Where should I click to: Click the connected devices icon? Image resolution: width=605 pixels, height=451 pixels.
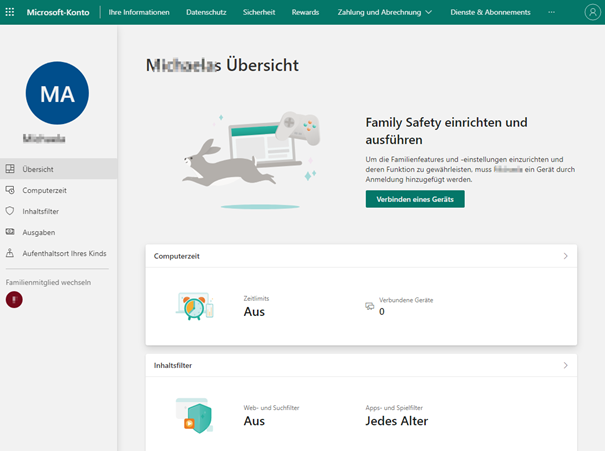tap(370, 306)
